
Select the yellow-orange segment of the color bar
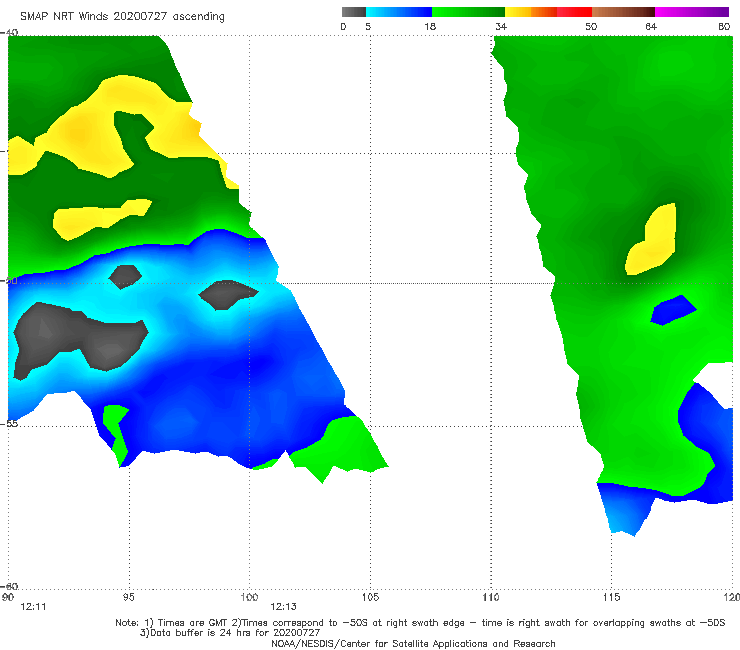[531, 12]
